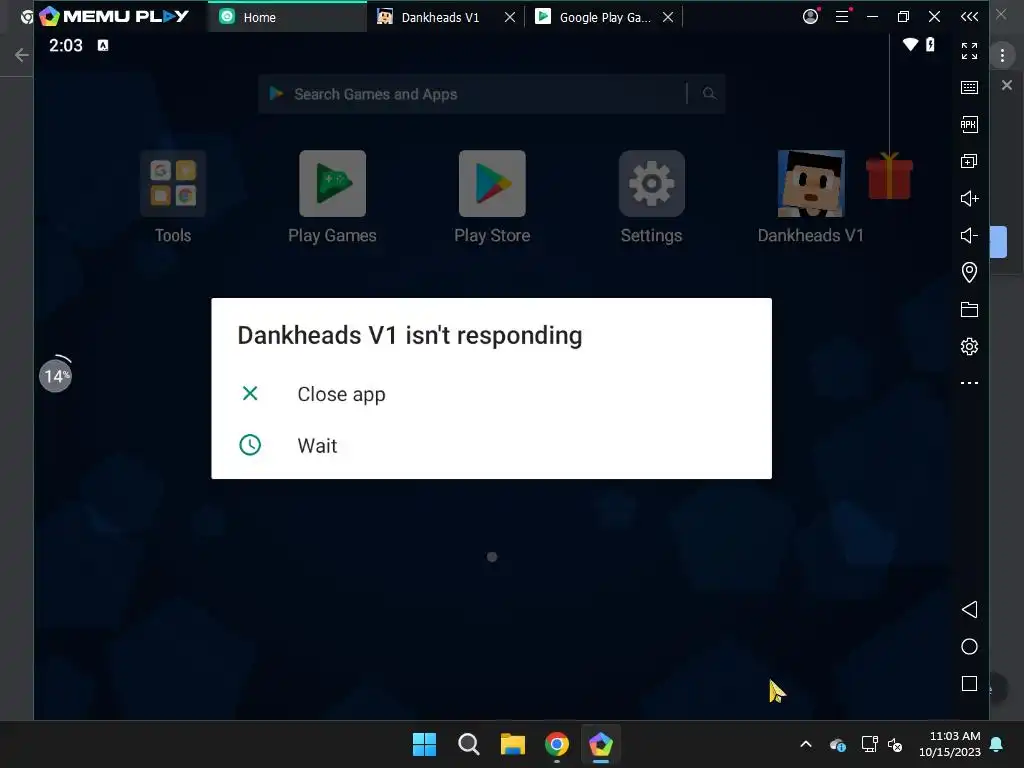Expand more tools with three dots
Image resolution: width=1024 pixels, height=768 pixels.
point(969,383)
